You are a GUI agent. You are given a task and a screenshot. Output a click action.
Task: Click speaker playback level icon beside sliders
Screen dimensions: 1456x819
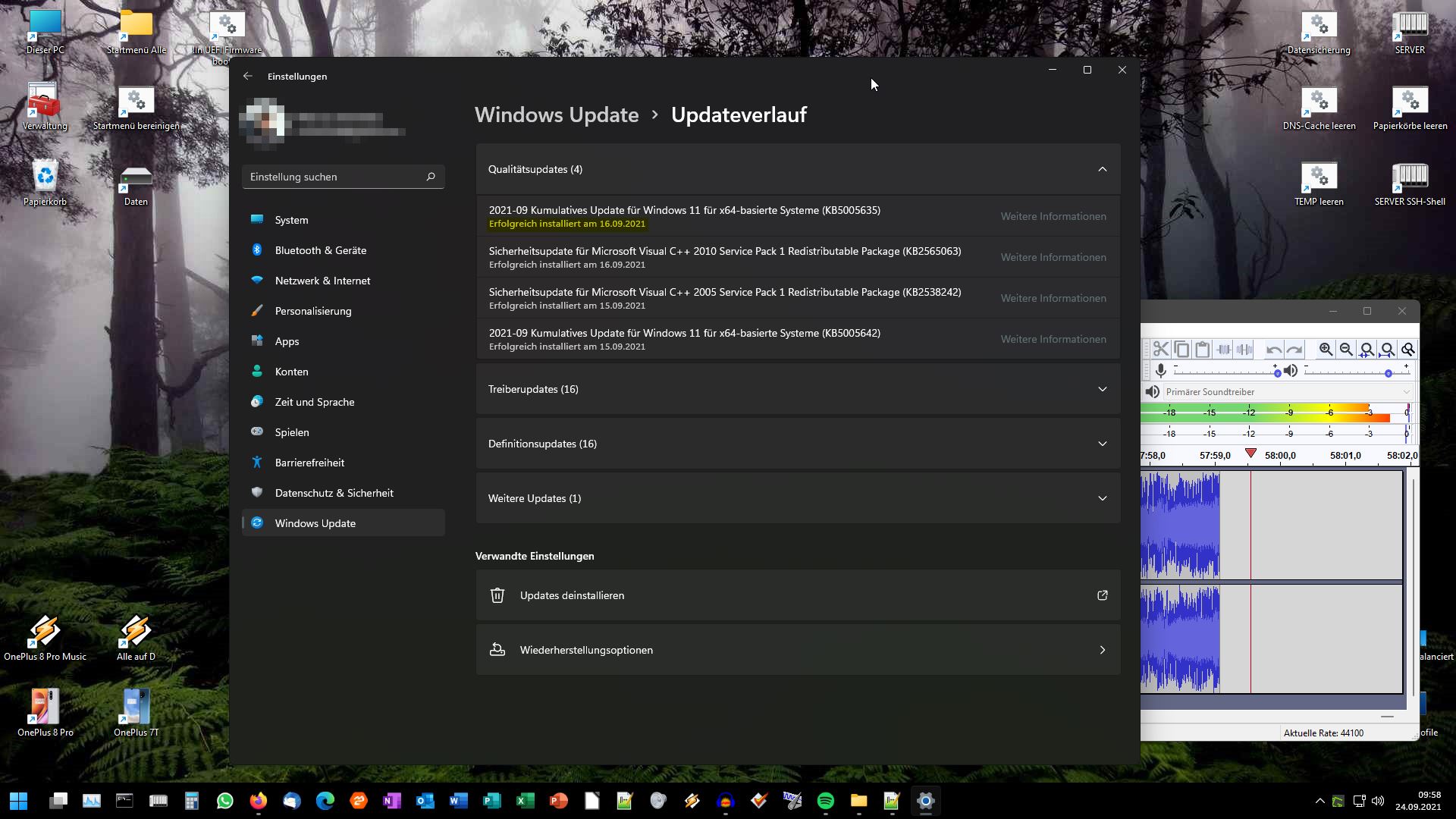pyautogui.click(x=1290, y=371)
